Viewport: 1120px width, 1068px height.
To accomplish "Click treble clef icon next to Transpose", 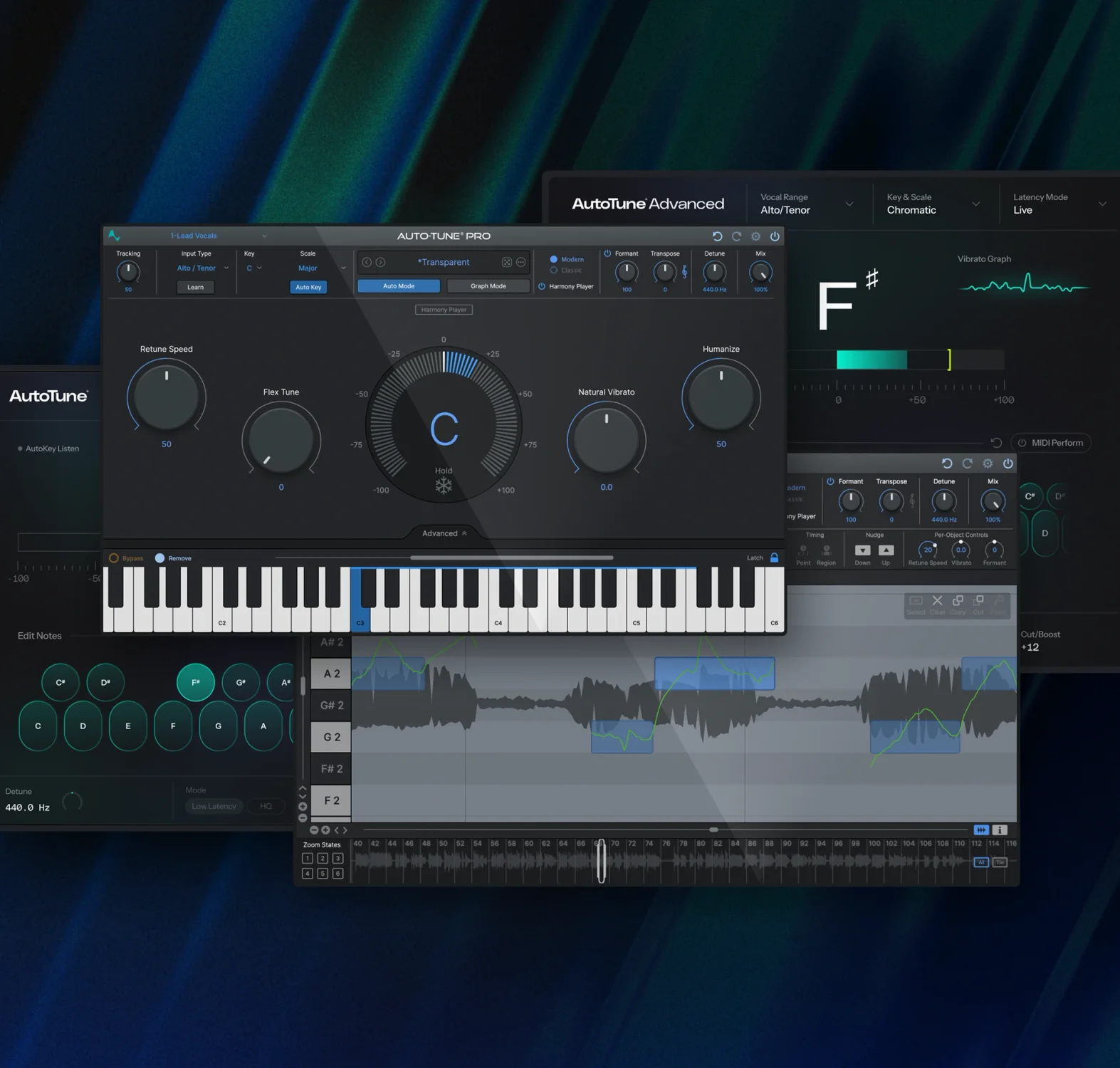I will click(x=684, y=271).
